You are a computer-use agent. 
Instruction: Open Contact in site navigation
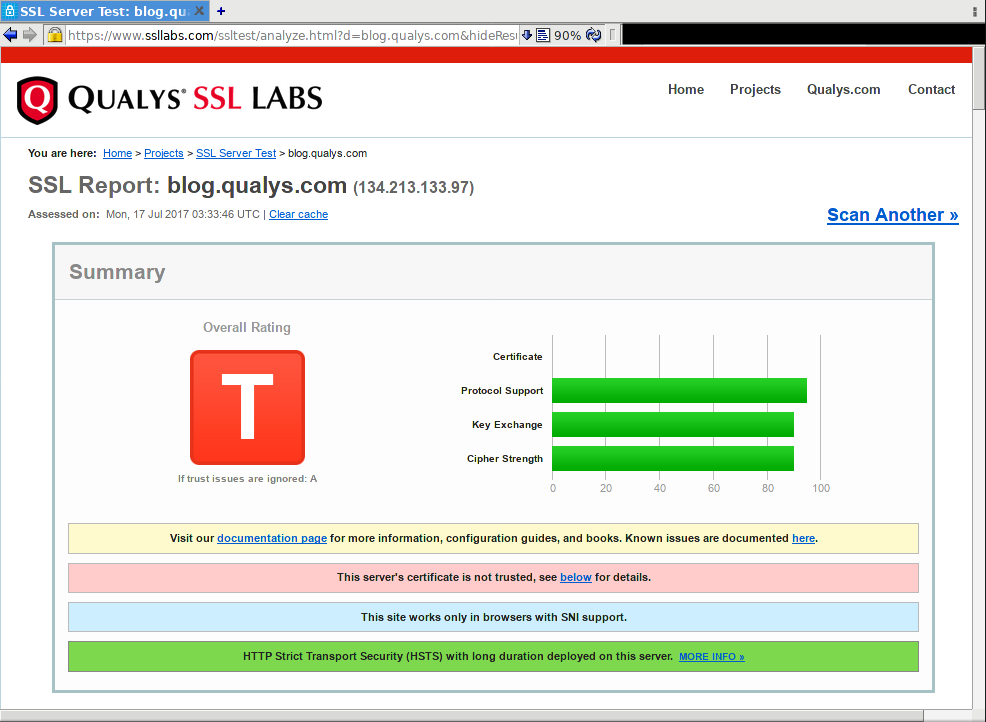tap(931, 89)
